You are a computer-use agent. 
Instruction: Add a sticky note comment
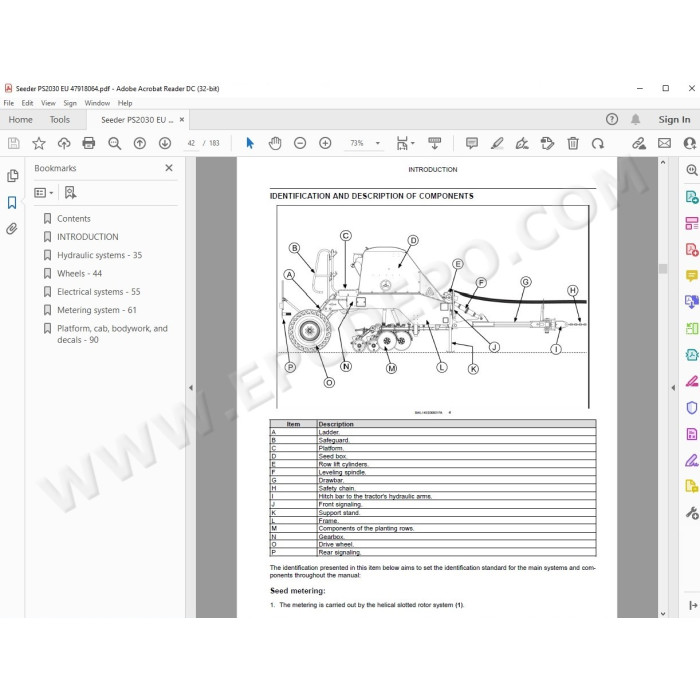coord(472,143)
